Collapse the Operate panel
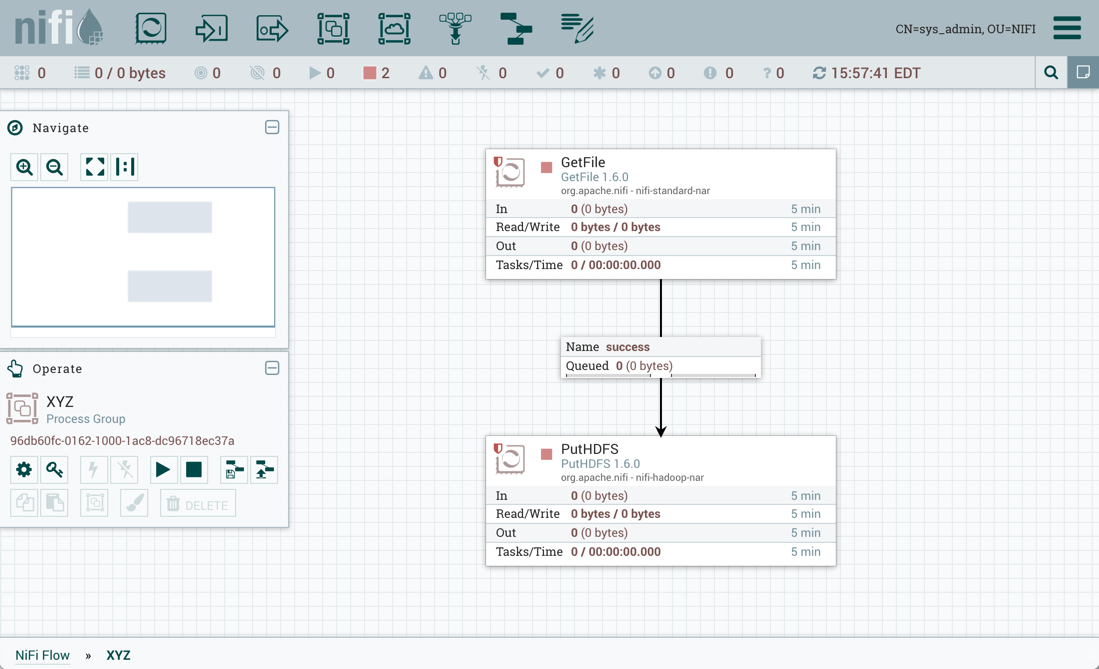This screenshot has height=669, width=1099. pyautogui.click(x=272, y=369)
